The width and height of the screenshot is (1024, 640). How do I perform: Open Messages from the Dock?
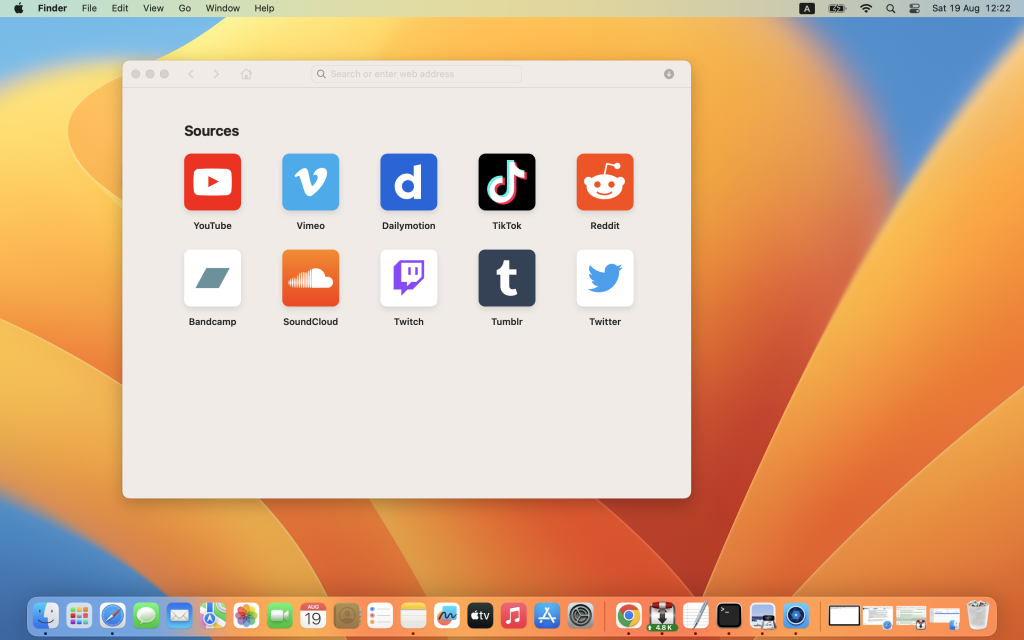click(146, 615)
